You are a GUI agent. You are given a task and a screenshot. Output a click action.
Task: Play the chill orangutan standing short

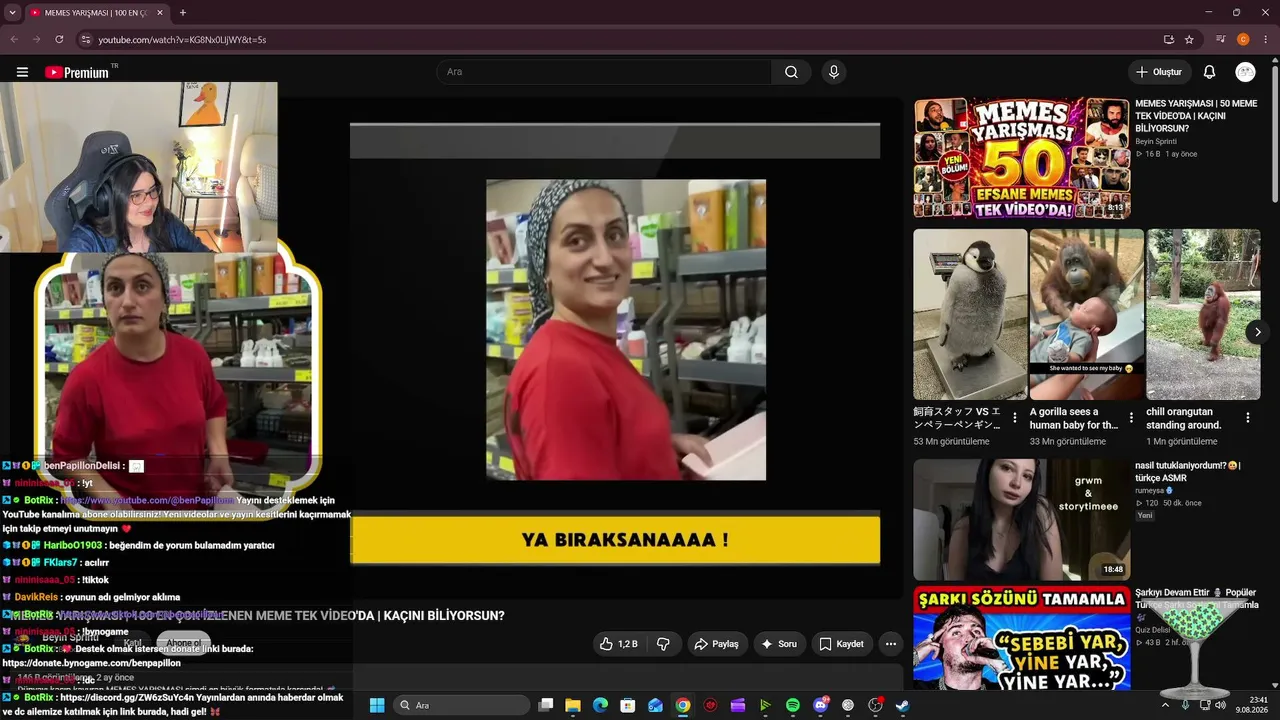[1204, 315]
